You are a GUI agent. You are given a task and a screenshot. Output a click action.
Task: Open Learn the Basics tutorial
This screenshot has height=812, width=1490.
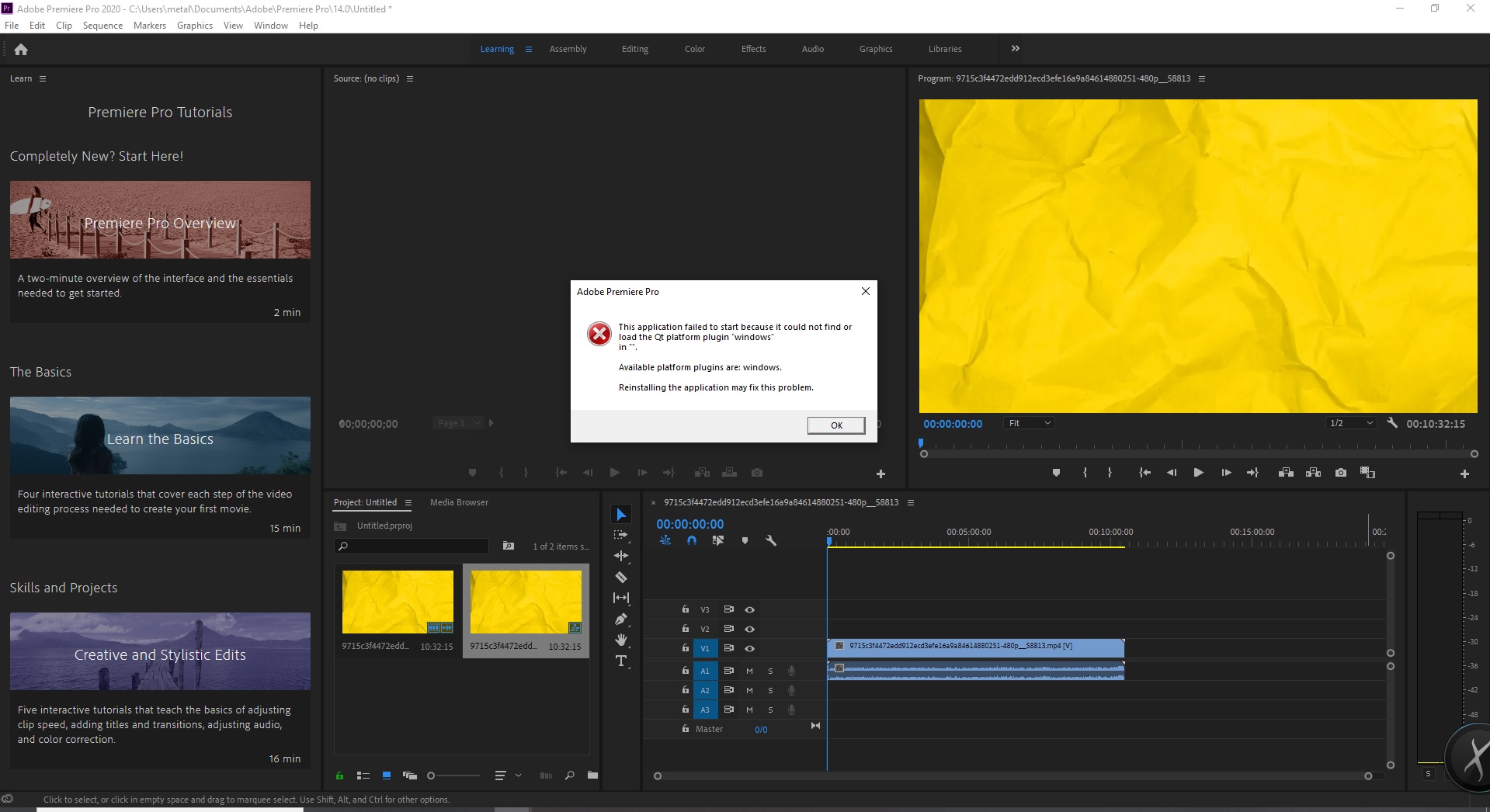160,436
